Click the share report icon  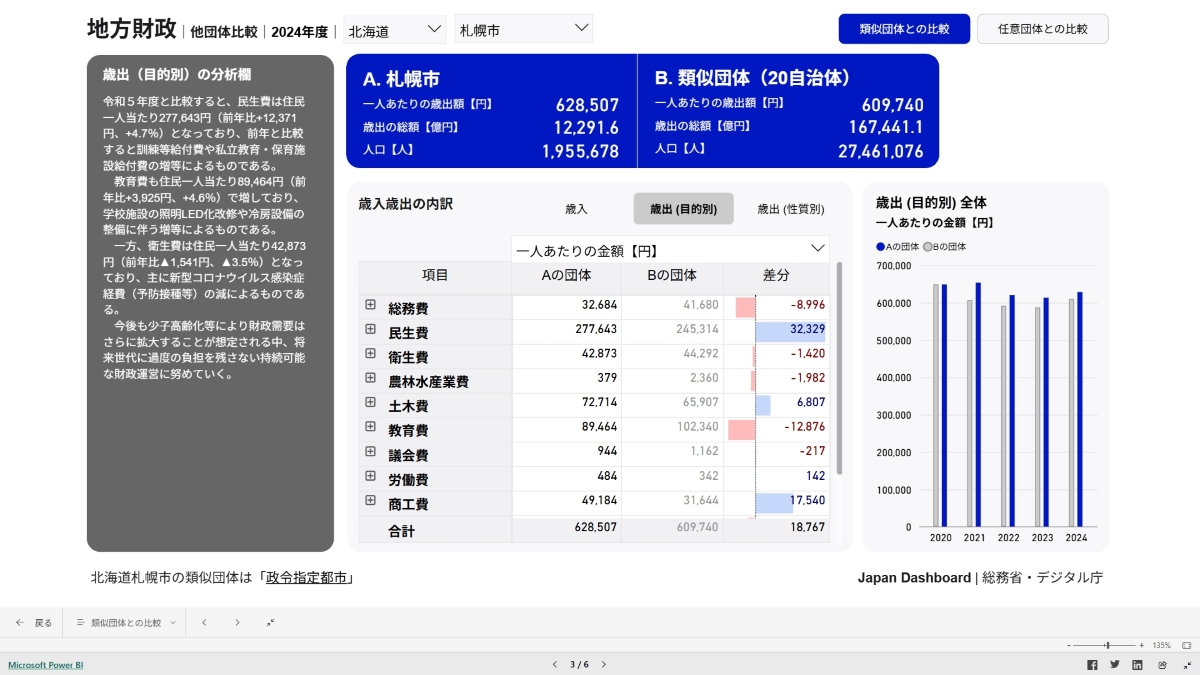point(1162,664)
